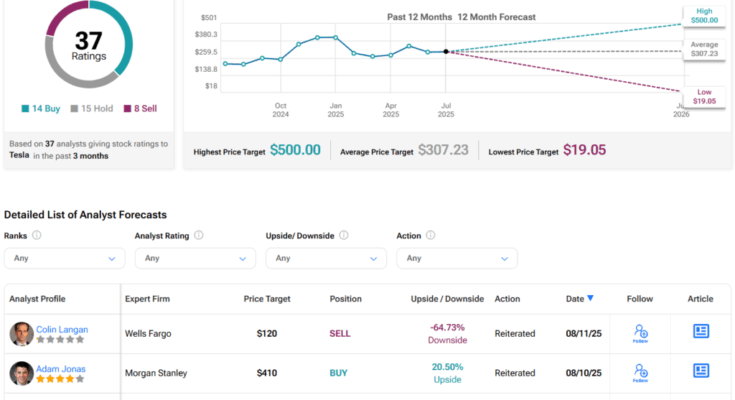Click the $120 price target cell
735x400 pixels.
tap(267, 333)
